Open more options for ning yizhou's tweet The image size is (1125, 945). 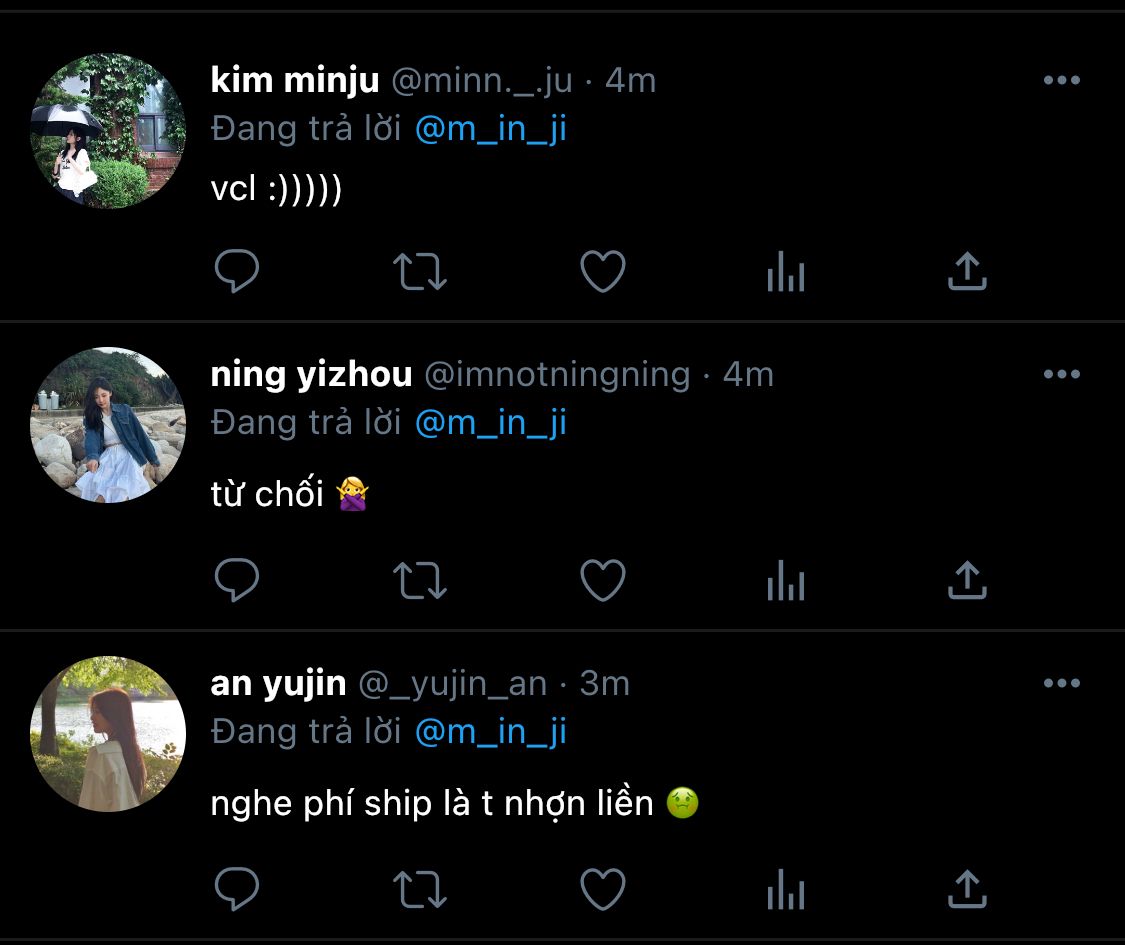pyautogui.click(x=1062, y=374)
